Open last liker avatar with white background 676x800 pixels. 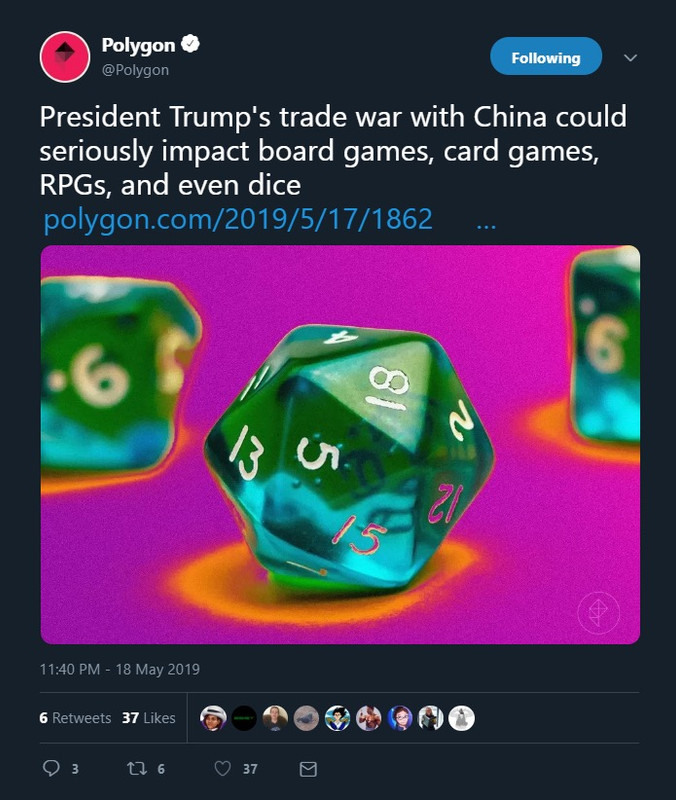(x=462, y=718)
